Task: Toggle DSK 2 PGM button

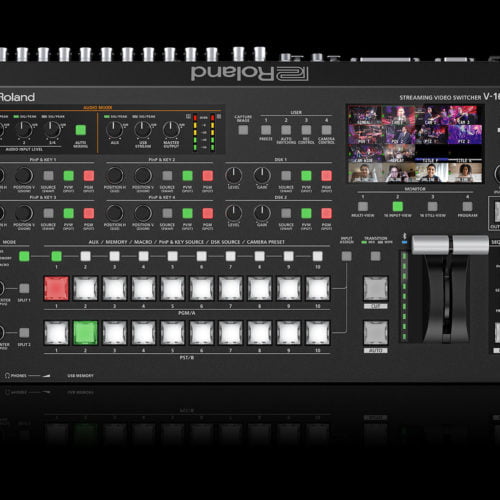Action: (x=327, y=213)
